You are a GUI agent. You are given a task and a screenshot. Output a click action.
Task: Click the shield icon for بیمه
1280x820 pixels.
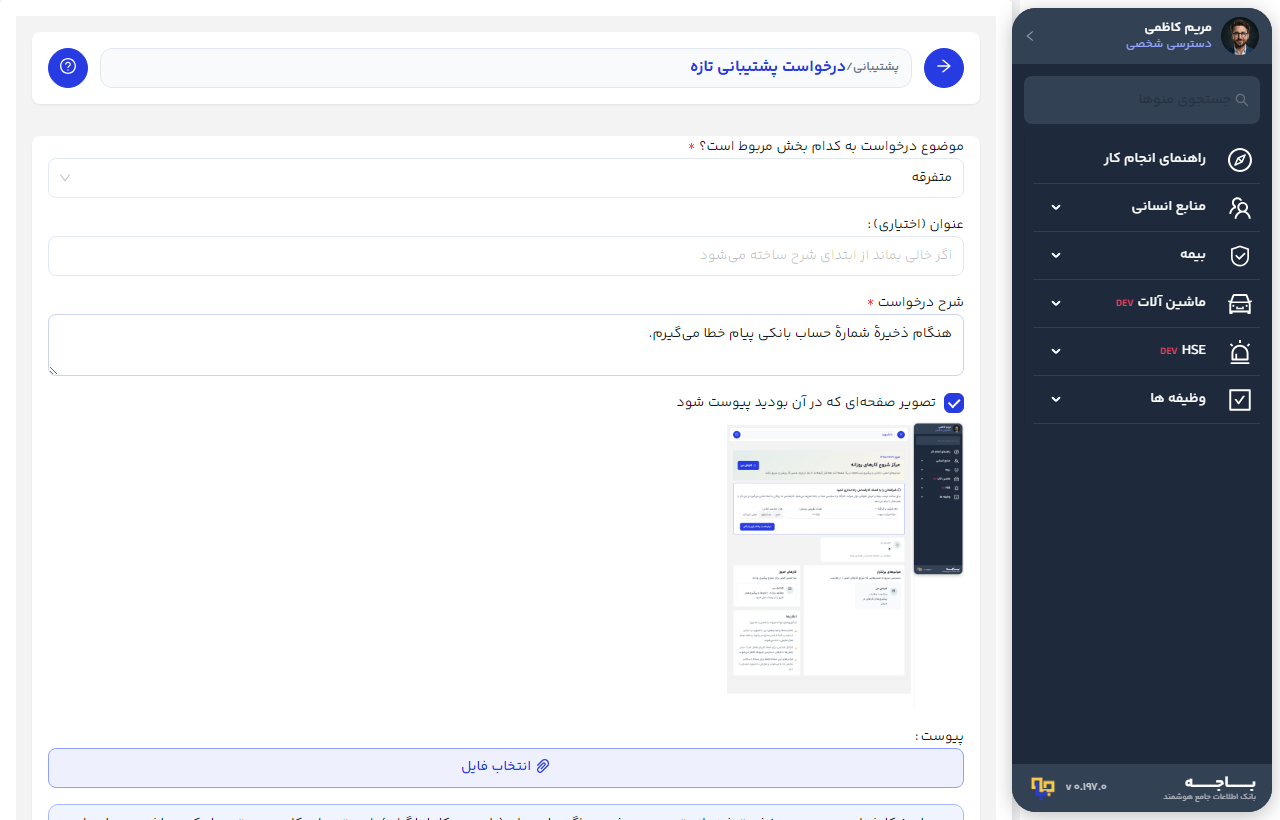coord(1239,255)
